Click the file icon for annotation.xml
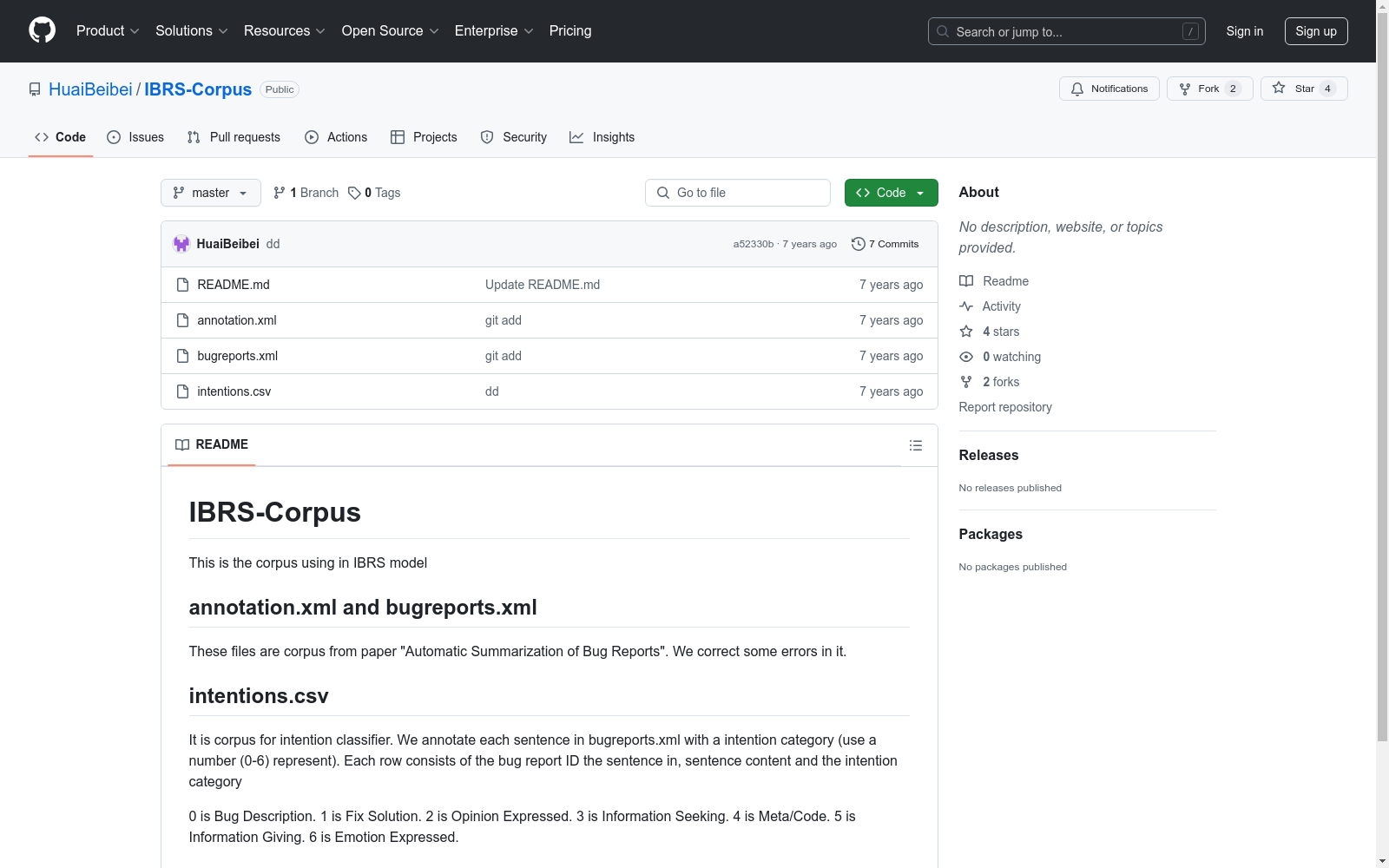 (x=182, y=320)
